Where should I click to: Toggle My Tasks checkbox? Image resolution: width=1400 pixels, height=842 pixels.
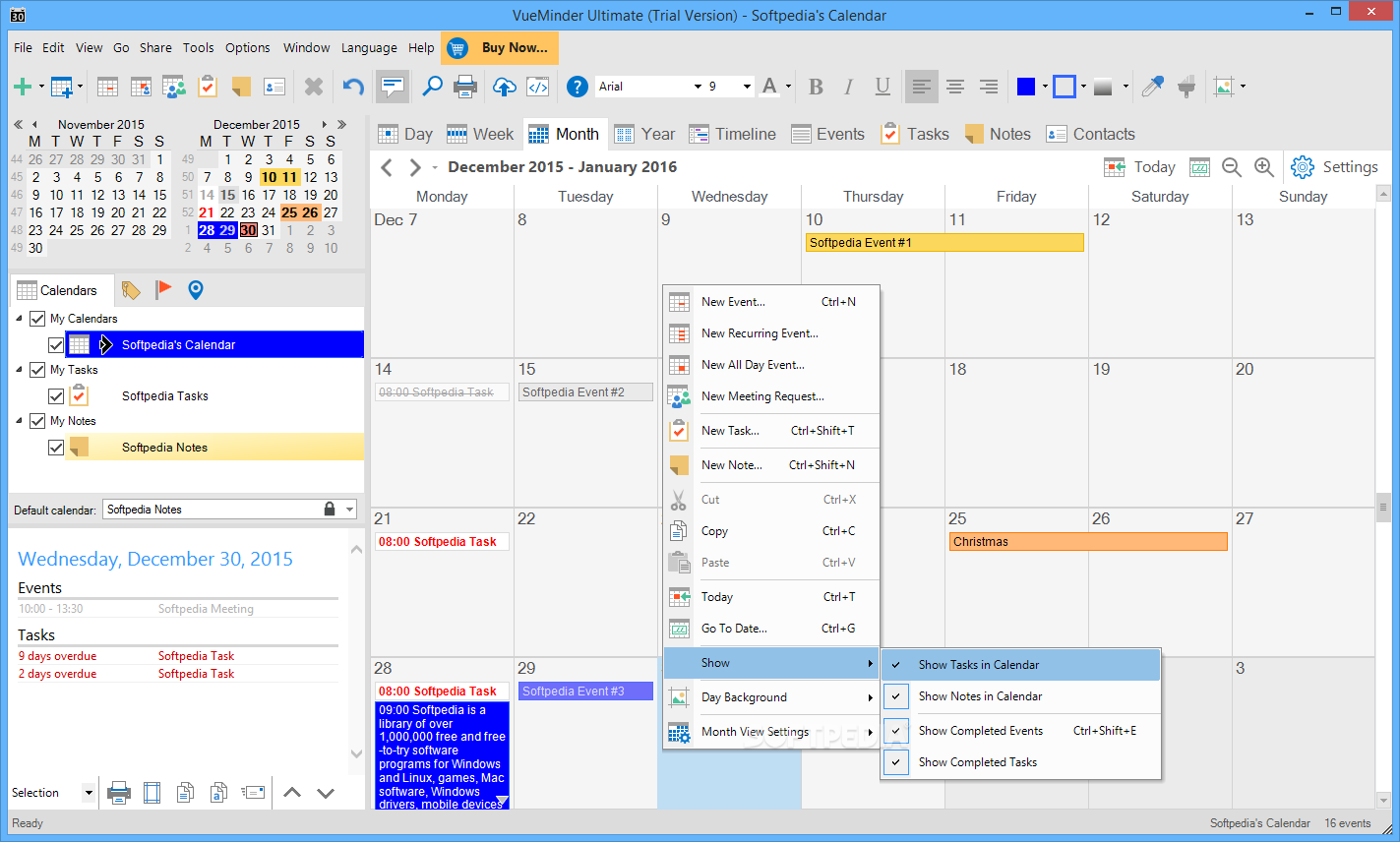(x=37, y=370)
